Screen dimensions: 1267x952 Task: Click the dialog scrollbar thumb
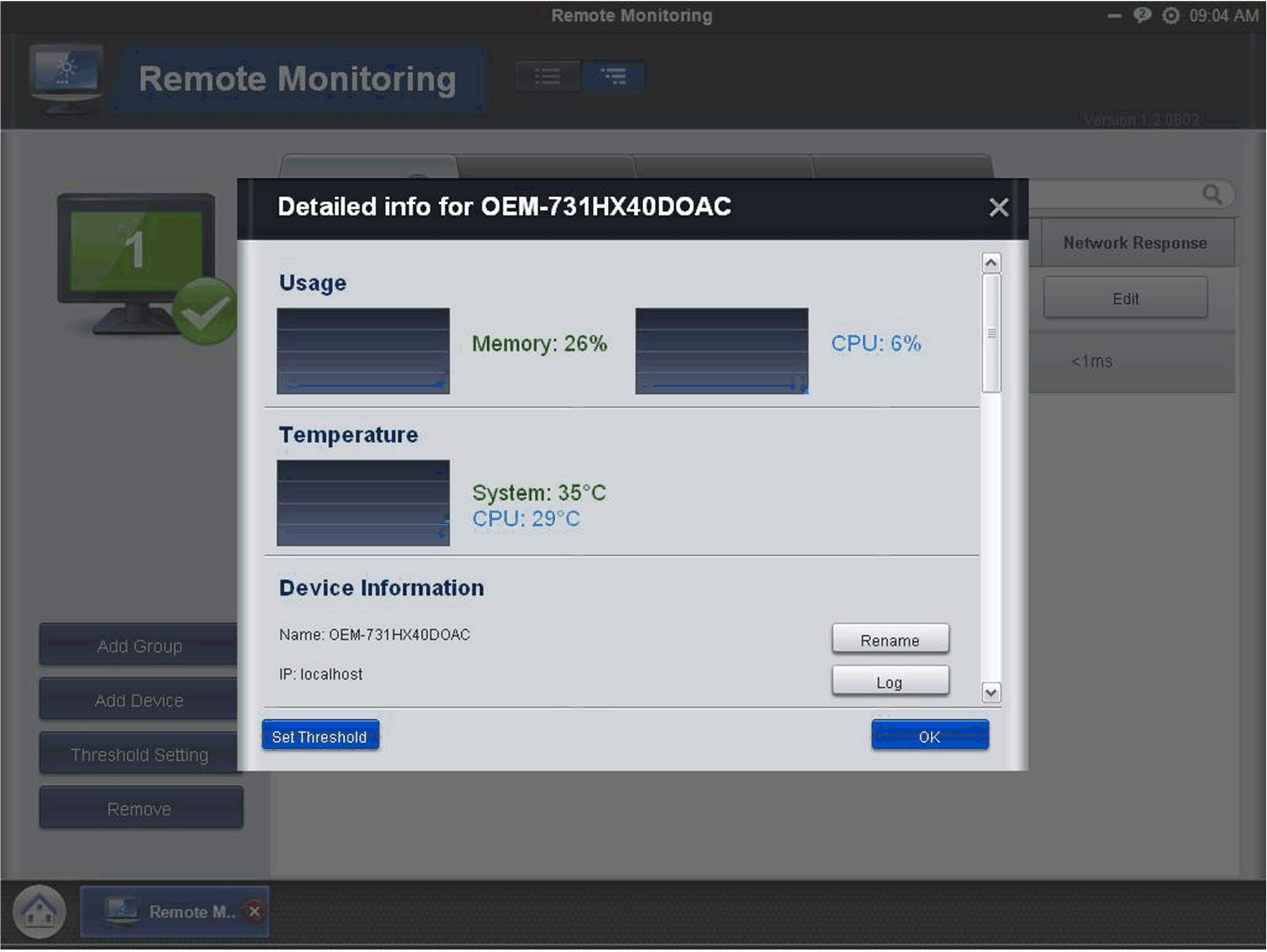click(991, 333)
